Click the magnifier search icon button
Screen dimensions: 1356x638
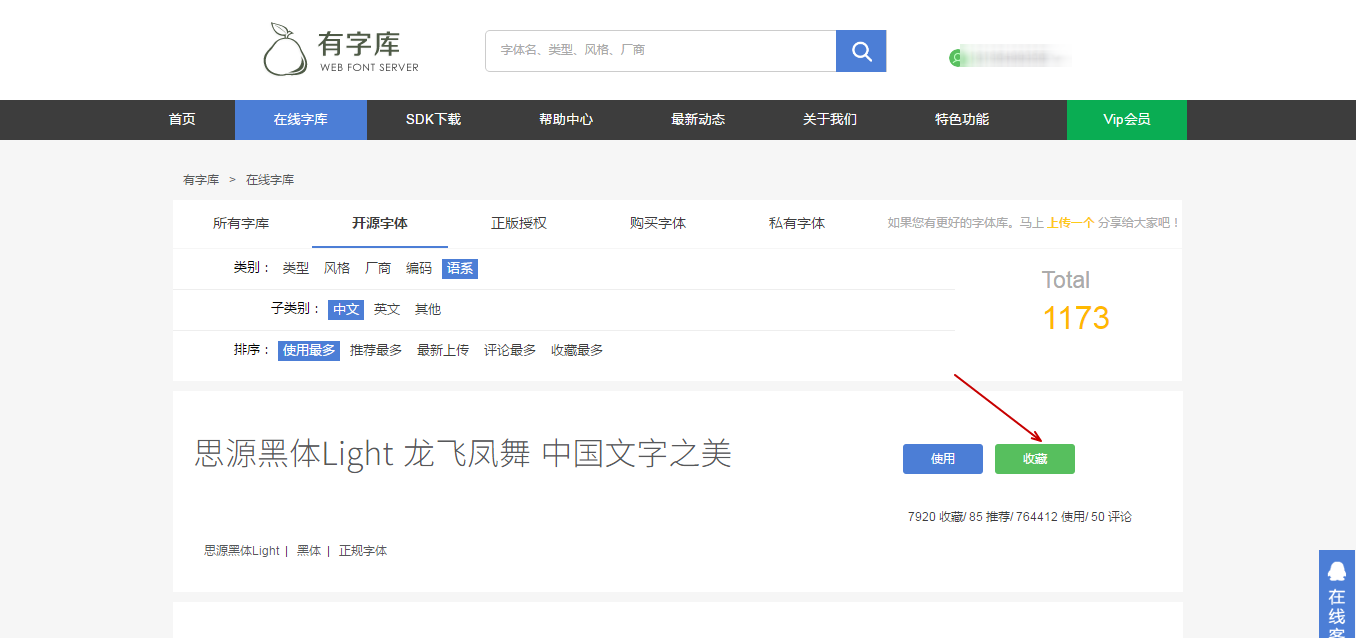(x=860, y=51)
